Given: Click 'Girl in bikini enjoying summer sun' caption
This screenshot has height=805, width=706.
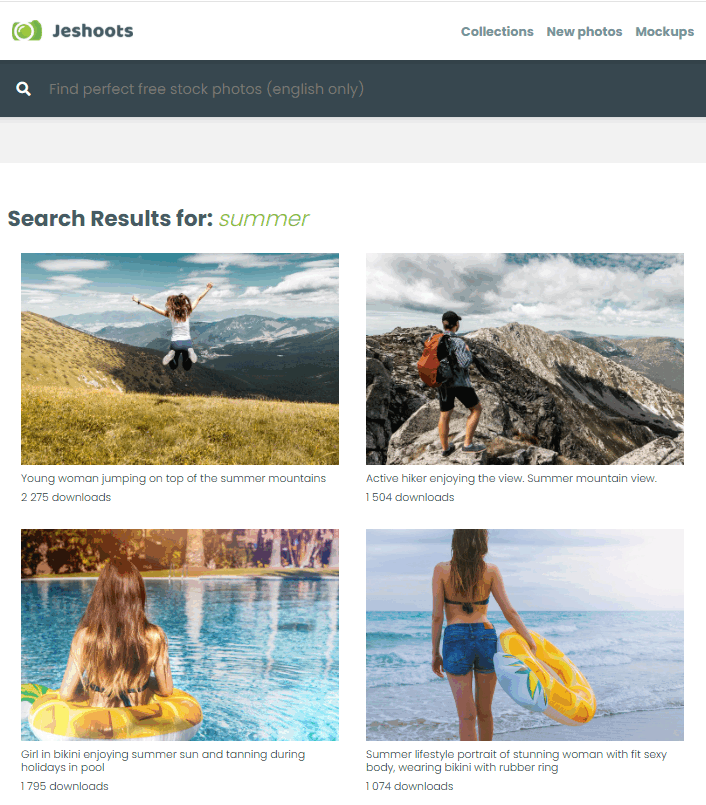Looking at the screenshot, I should (163, 761).
